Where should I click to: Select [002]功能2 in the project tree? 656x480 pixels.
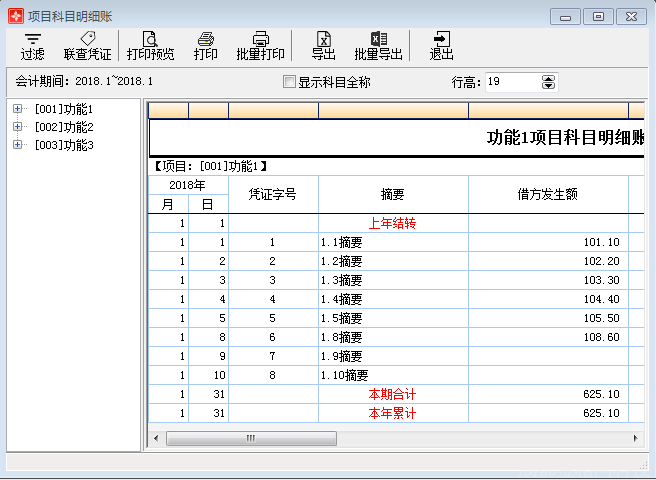(x=64, y=127)
